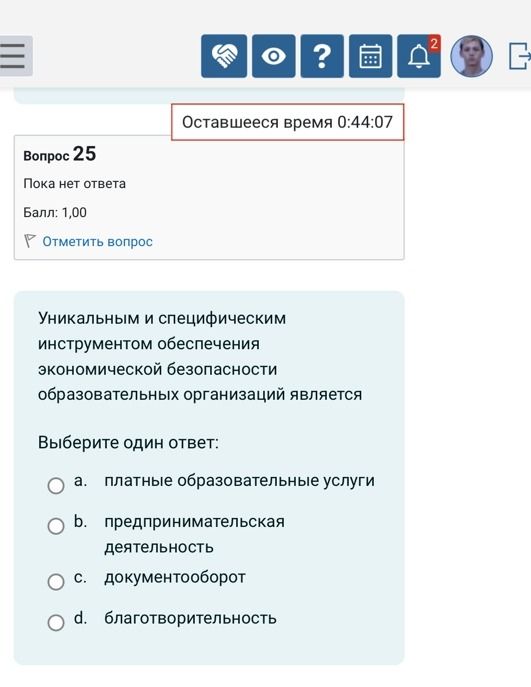Click the Вопрос 25 heading
This screenshot has width=531, height=687.
(60, 154)
